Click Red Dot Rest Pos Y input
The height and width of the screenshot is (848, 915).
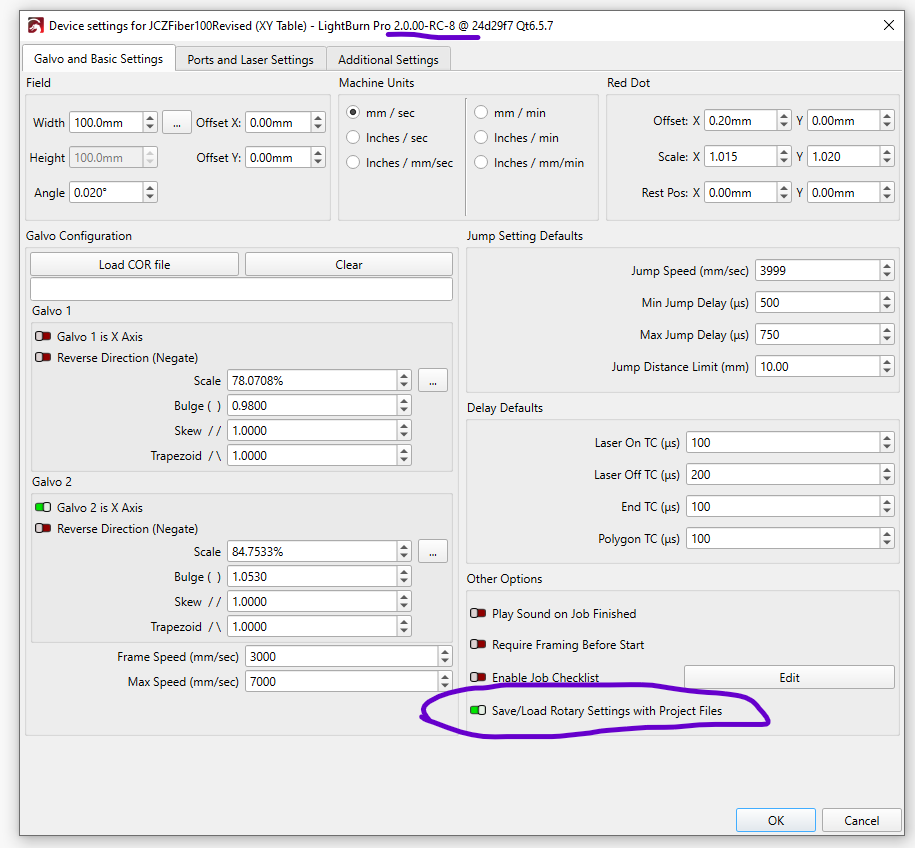pos(843,193)
